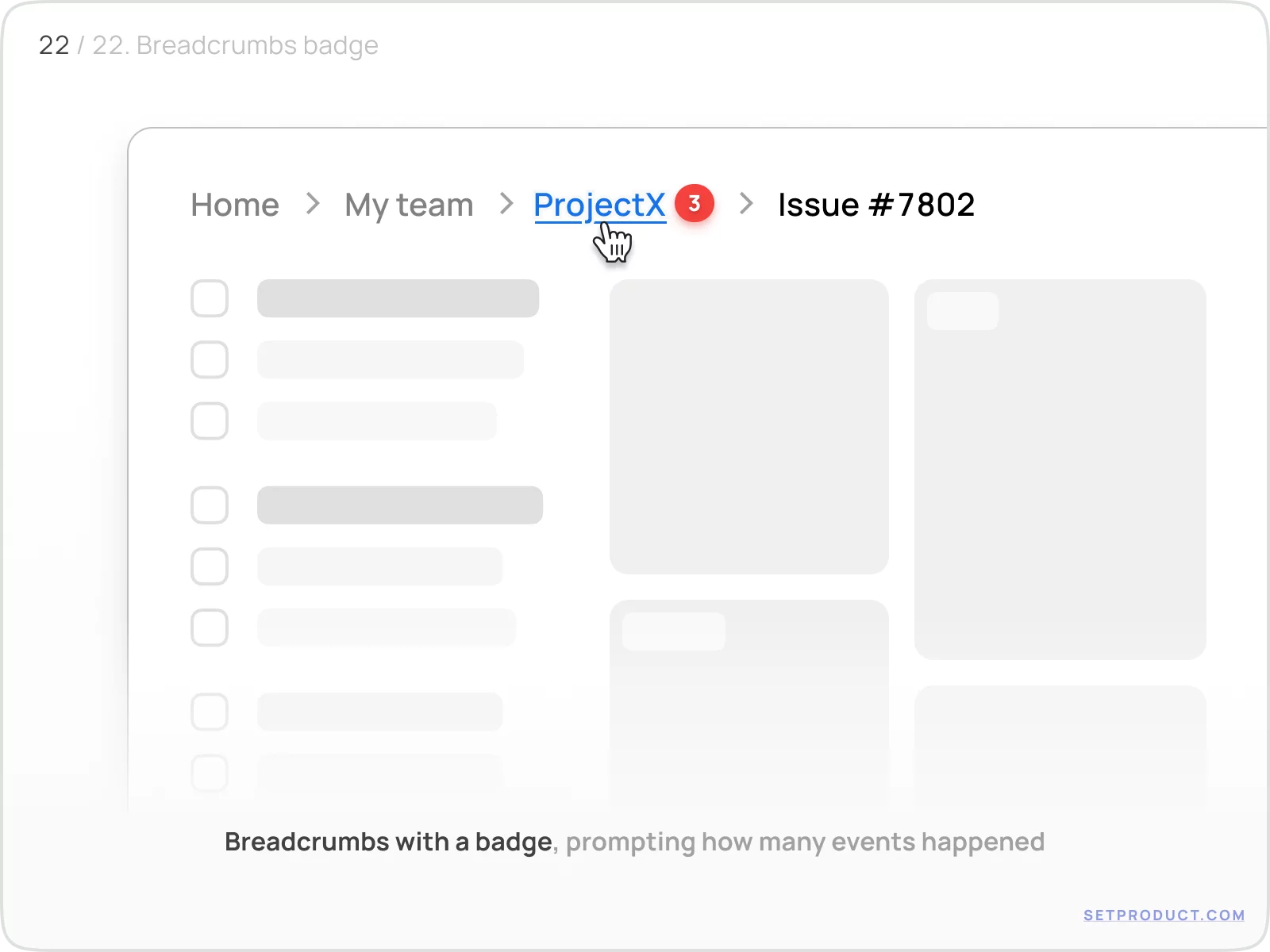Check the checkbox of the fifth list row
This screenshot has width=1270, height=952.
(210, 566)
